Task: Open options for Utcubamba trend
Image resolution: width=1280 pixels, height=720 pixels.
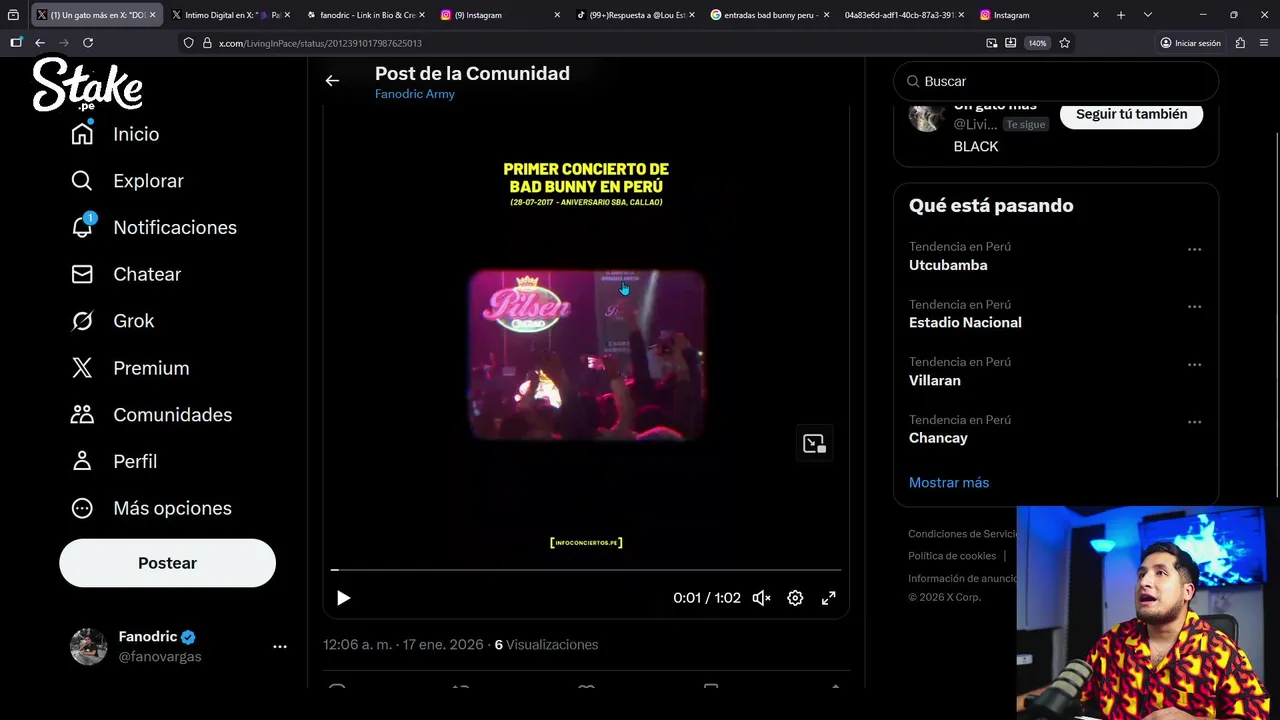Action: [1194, 249]
